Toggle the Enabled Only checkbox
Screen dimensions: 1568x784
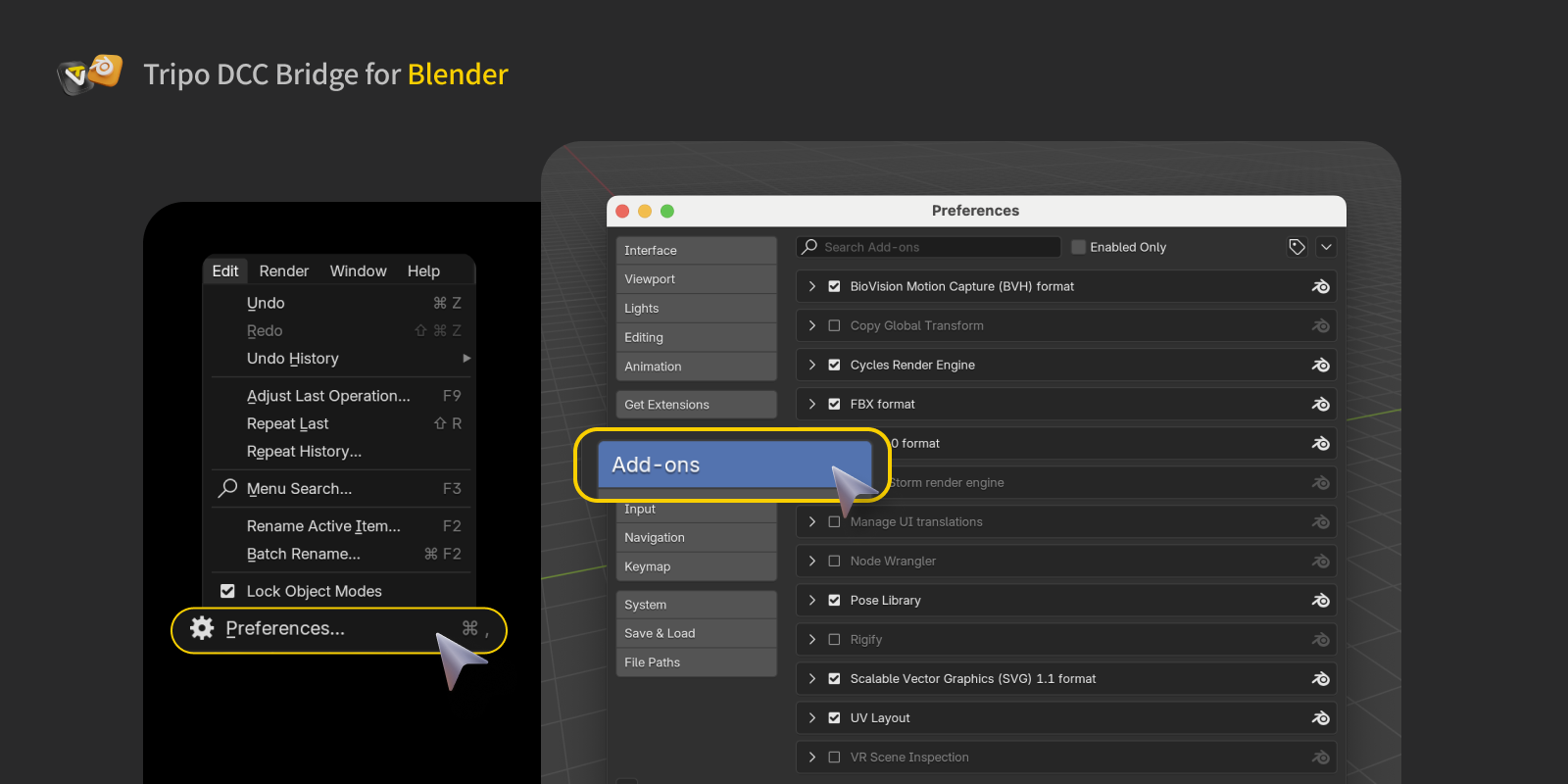[1078, 247]
